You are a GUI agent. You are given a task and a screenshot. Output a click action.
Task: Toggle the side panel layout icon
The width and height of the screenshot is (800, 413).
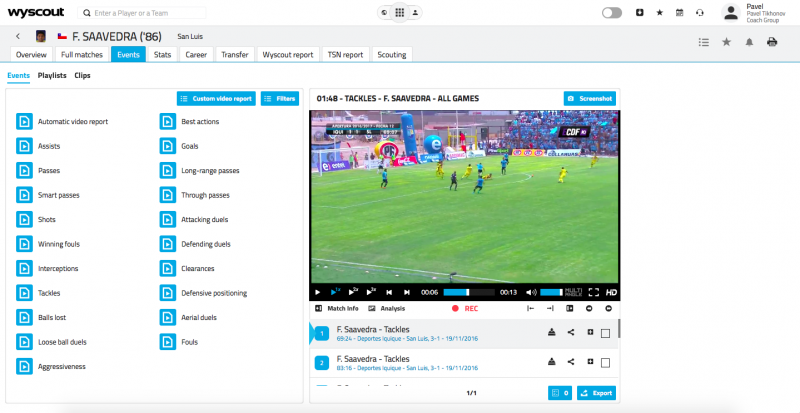click(x=570, y=308)
